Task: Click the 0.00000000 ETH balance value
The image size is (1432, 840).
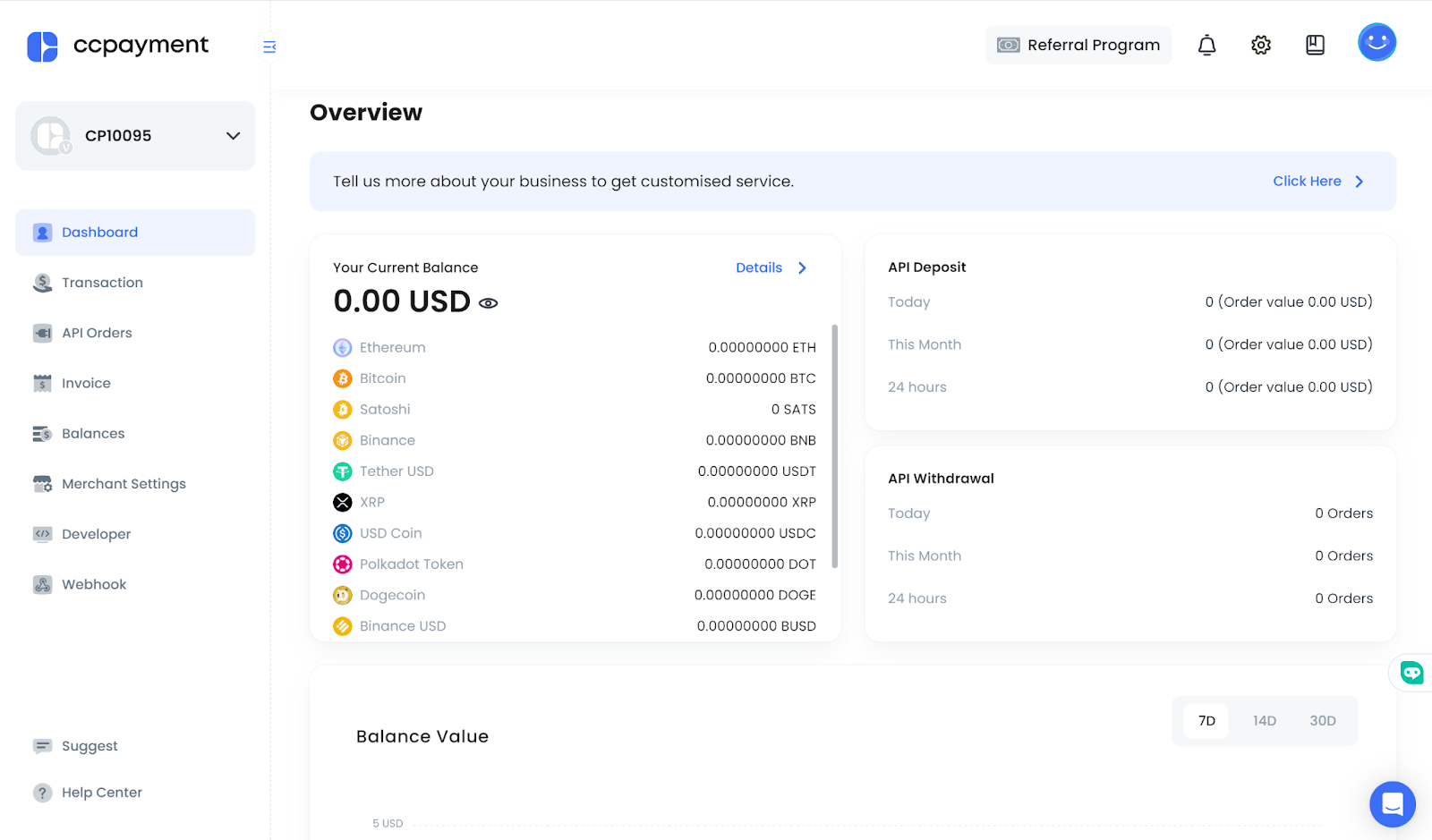Action: click(762, 348)
